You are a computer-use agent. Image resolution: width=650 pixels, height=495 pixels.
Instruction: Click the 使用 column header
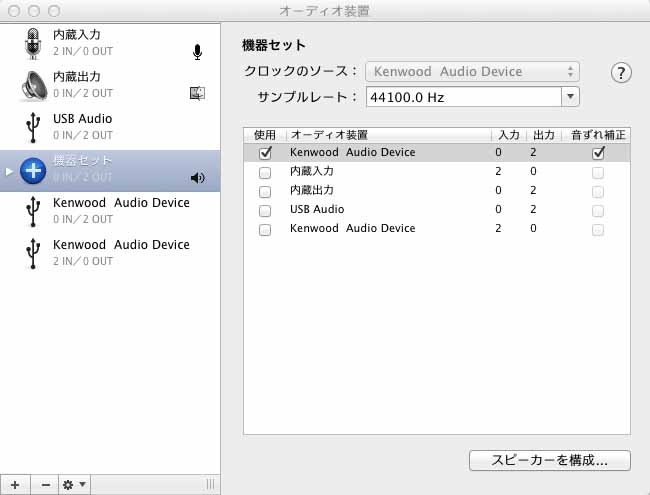coord(265,135)
